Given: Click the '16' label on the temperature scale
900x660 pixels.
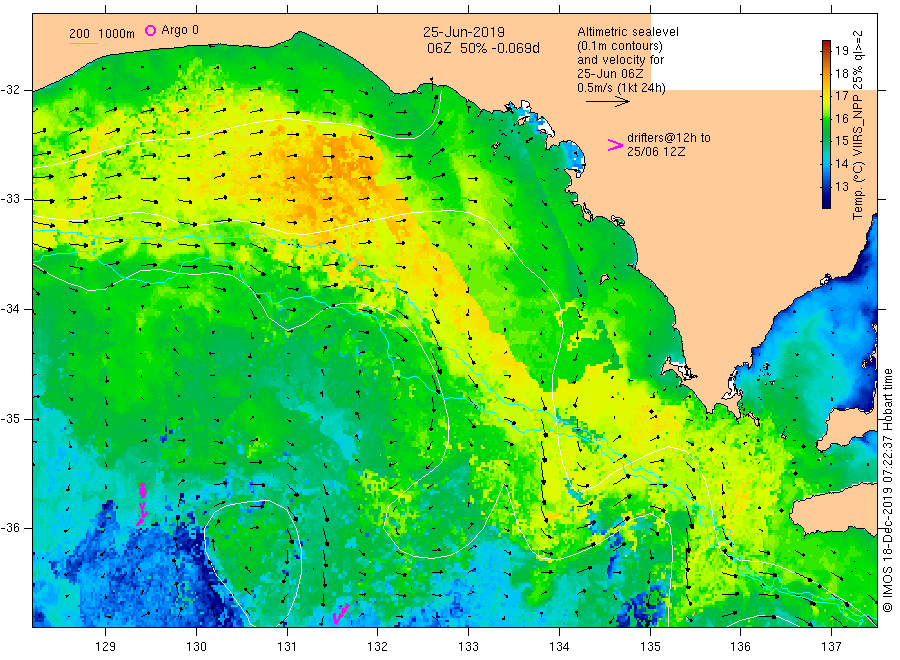Looking at the screenshot, I should click(x=842, y=119).
